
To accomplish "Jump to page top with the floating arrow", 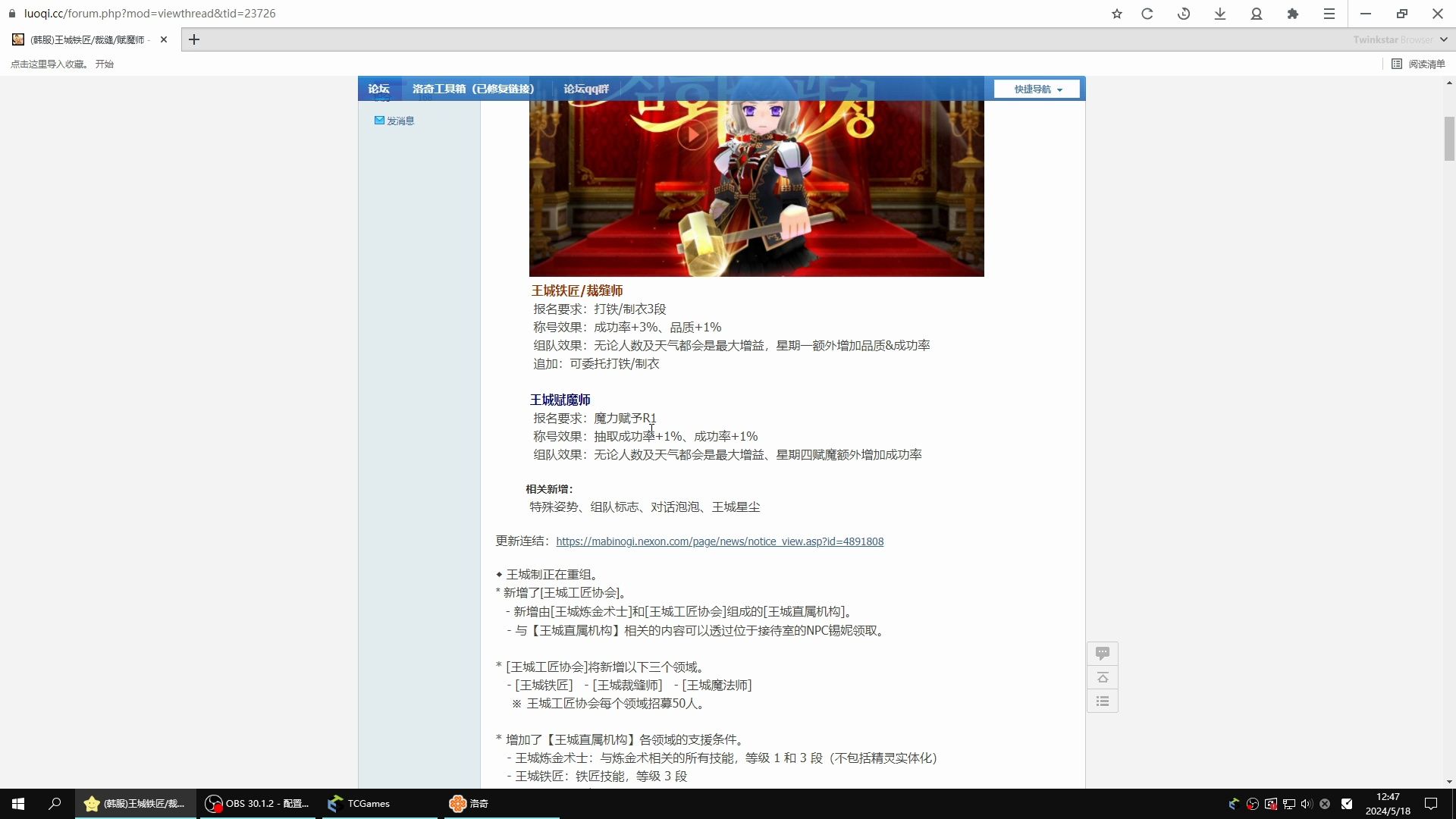I will pyautogui.click(x=1103, y=677).
